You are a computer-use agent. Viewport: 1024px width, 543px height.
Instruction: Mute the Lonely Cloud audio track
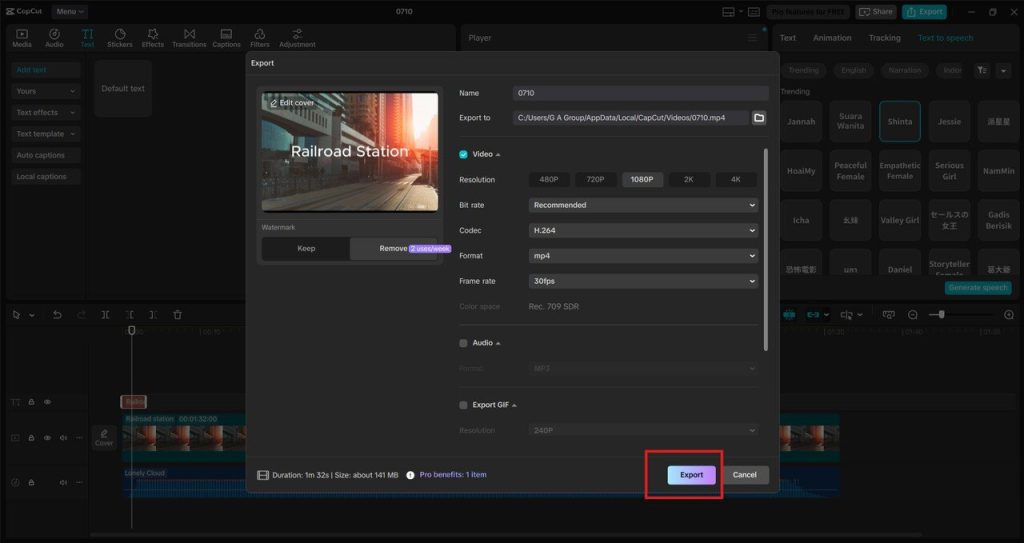tap(63, 482)
